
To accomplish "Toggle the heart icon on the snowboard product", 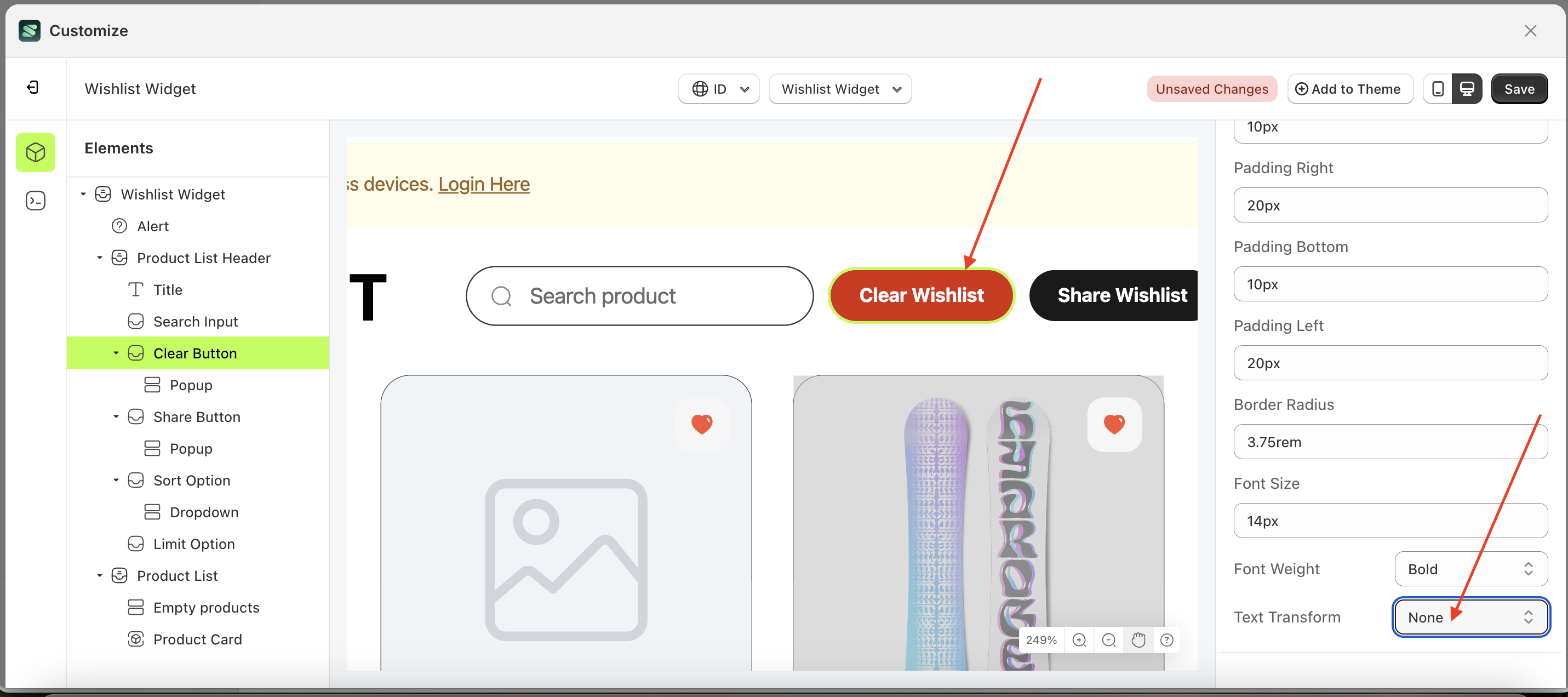I will [x=1115, y=424].
